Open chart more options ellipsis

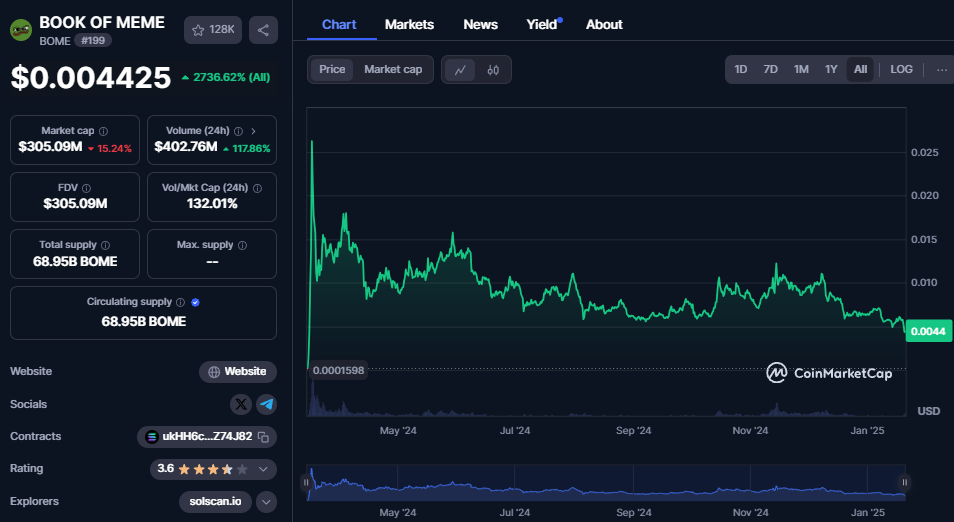click(x=942, y=69)
